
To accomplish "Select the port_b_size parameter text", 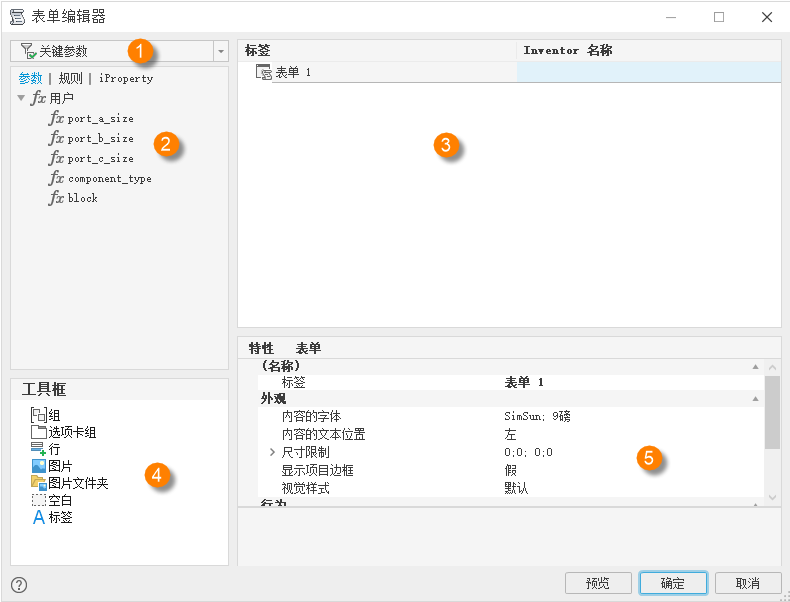I will 101,139.
